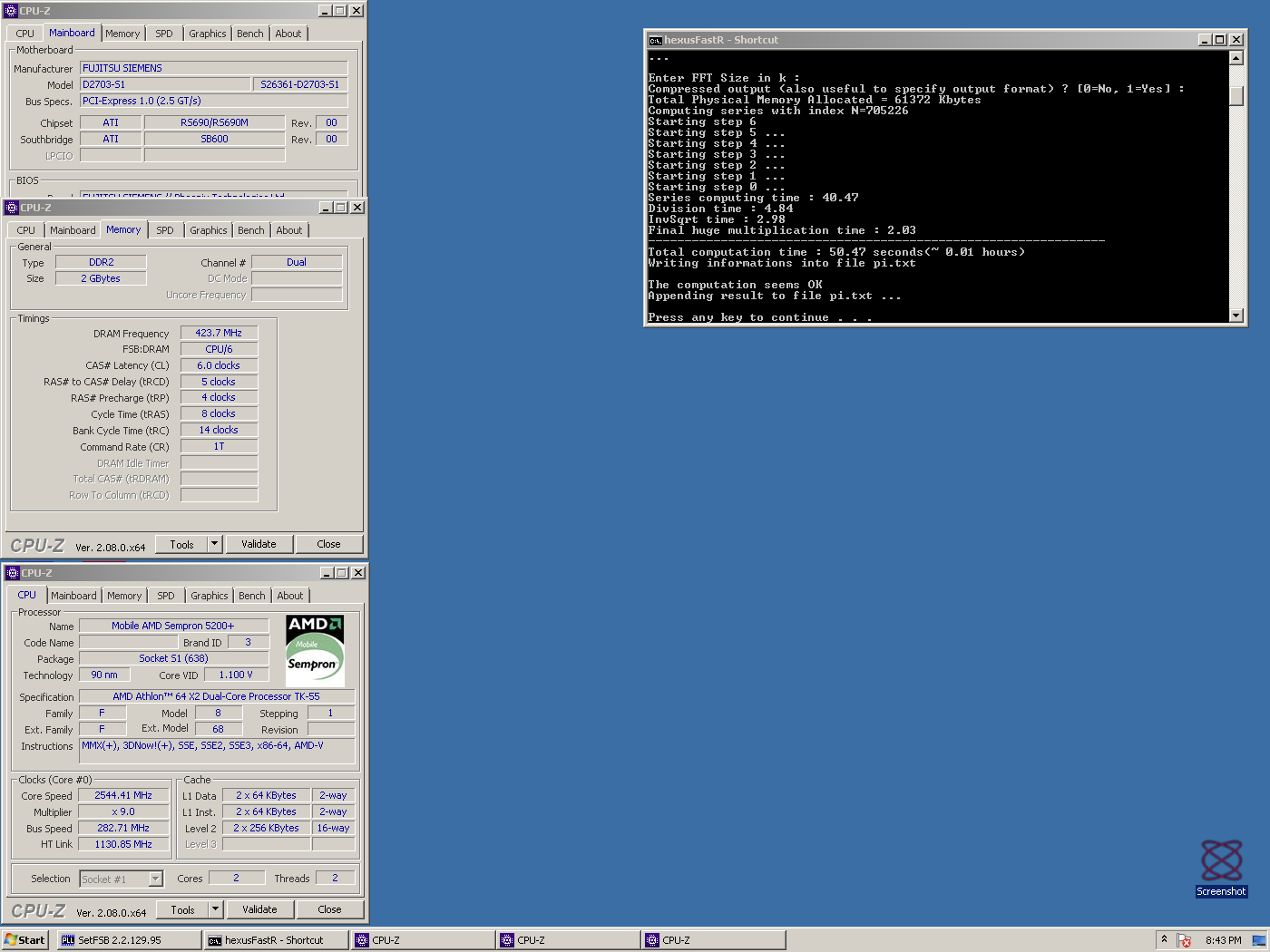Click the Manufacturer FUJITSU SIEMENS field
Screen dimensions: 1270x952
point(213,68)
